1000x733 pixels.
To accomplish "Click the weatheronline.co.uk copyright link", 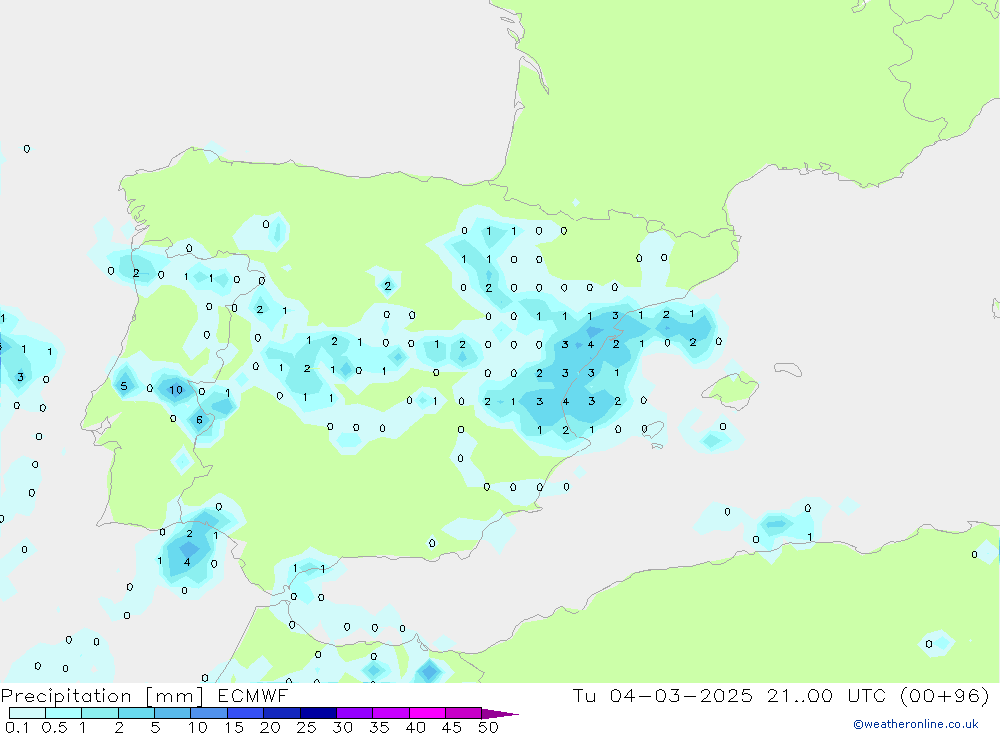I will [x=915, y=724].
